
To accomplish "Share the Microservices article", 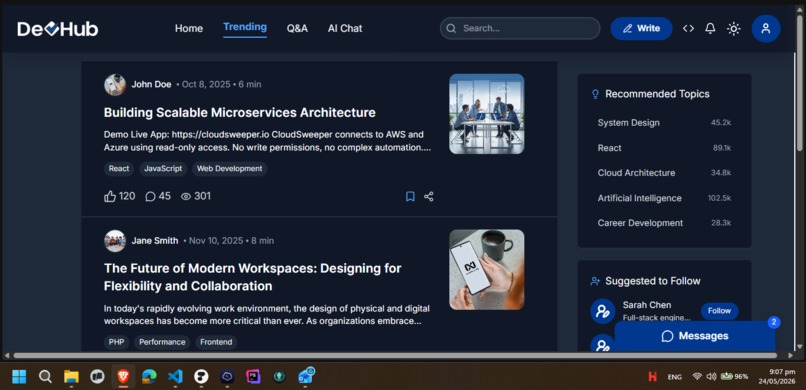I will click(x=429, y=196).
